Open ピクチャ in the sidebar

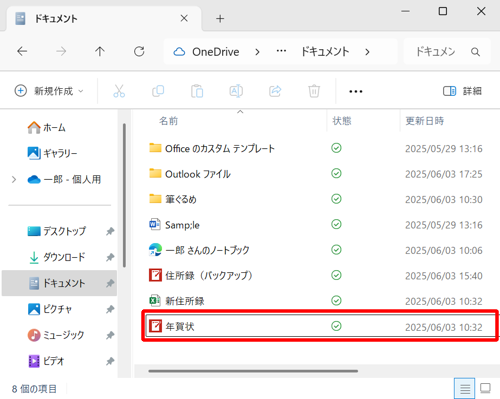coord(49,309)
